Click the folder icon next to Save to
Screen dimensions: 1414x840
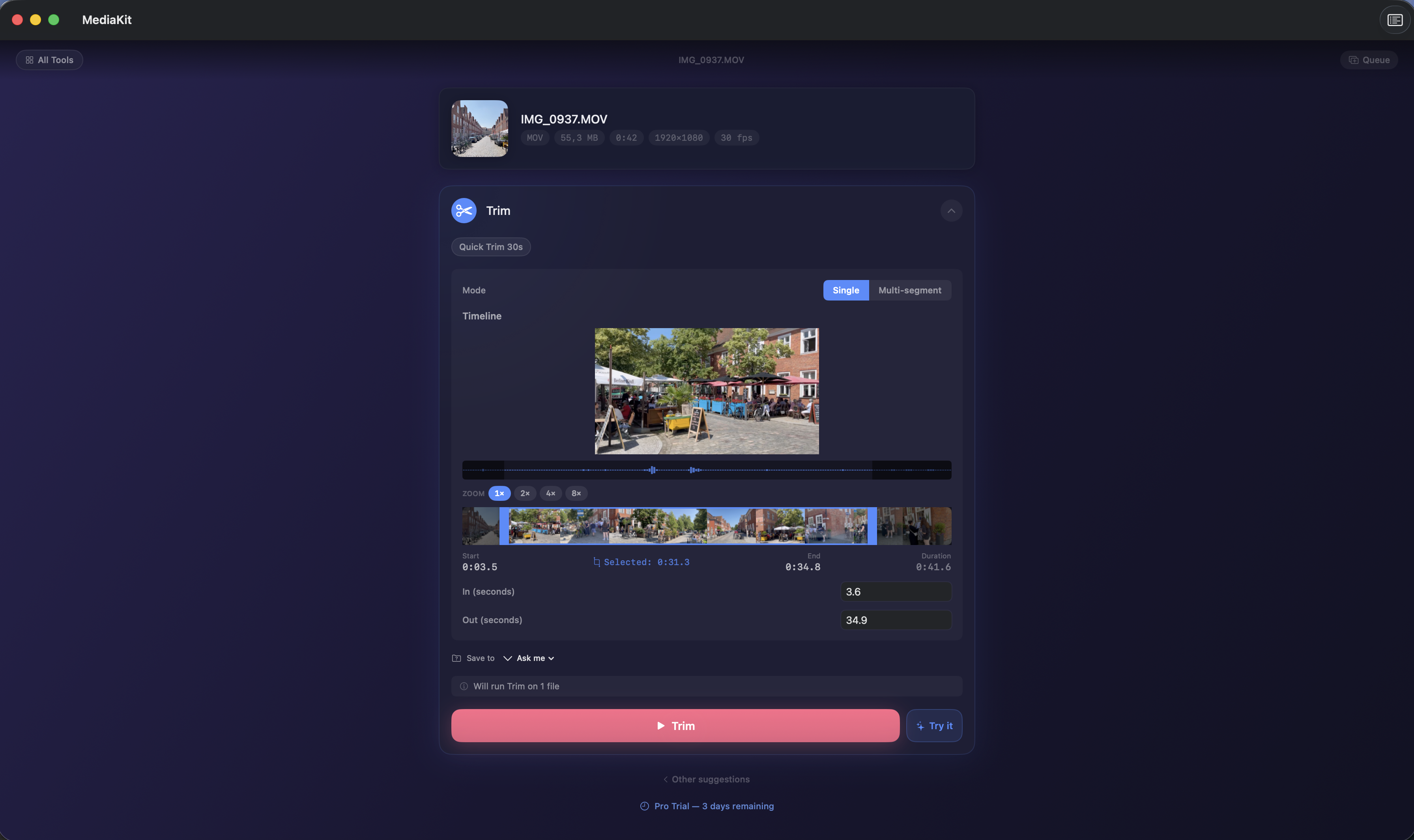(x=456, y=658)
